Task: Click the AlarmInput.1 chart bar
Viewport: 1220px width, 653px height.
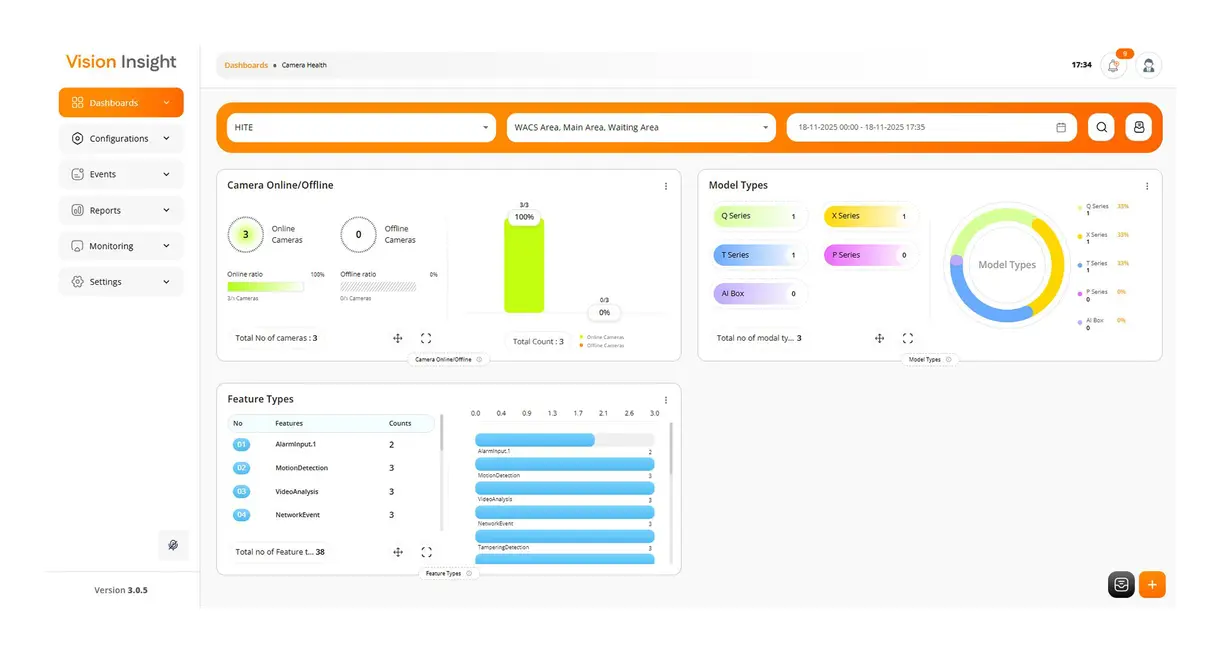Action: (535, 440)
